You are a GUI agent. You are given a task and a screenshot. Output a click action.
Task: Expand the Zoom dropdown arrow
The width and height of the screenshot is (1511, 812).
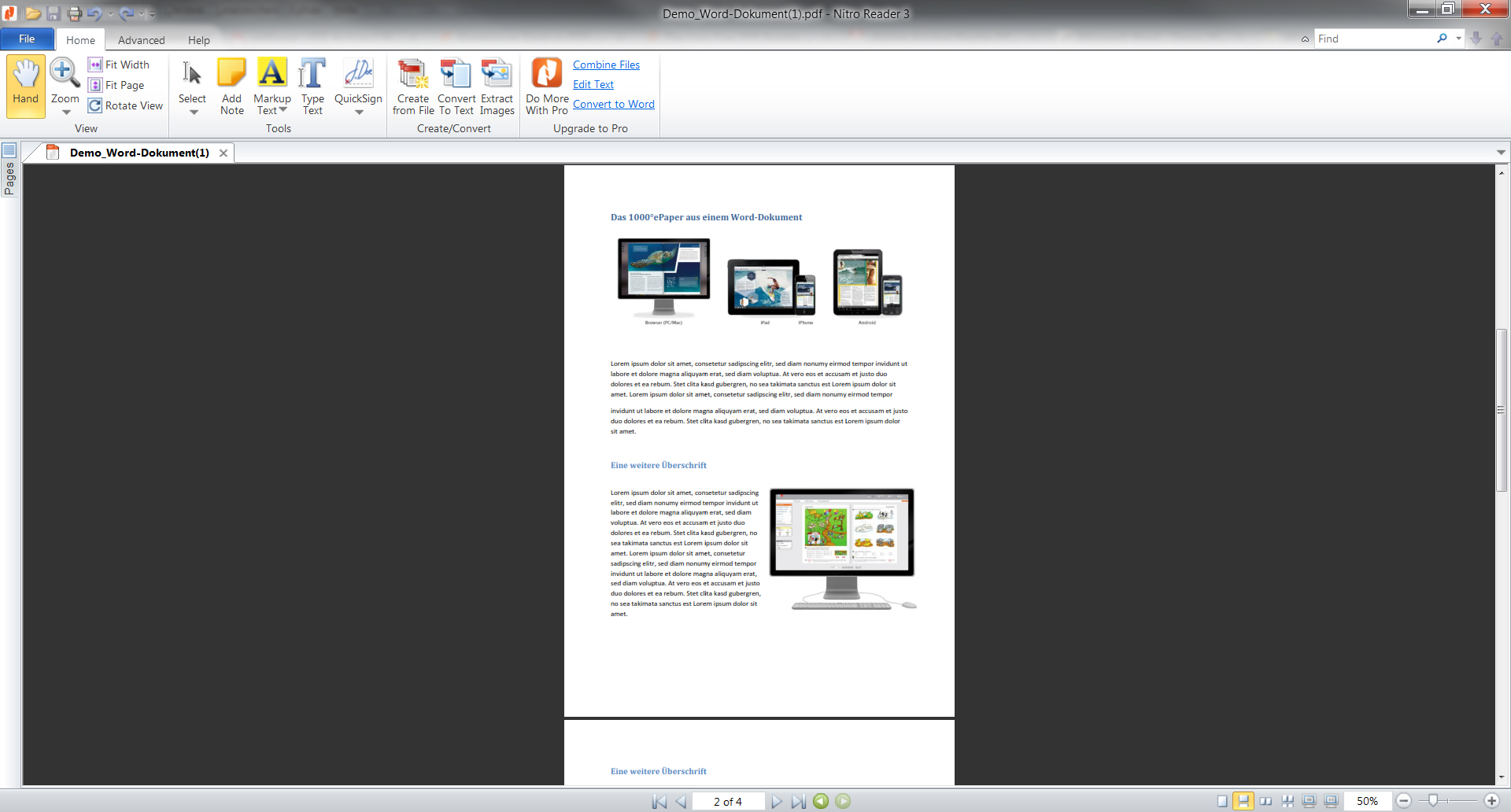pyautogui.click(x=66, y=113)
